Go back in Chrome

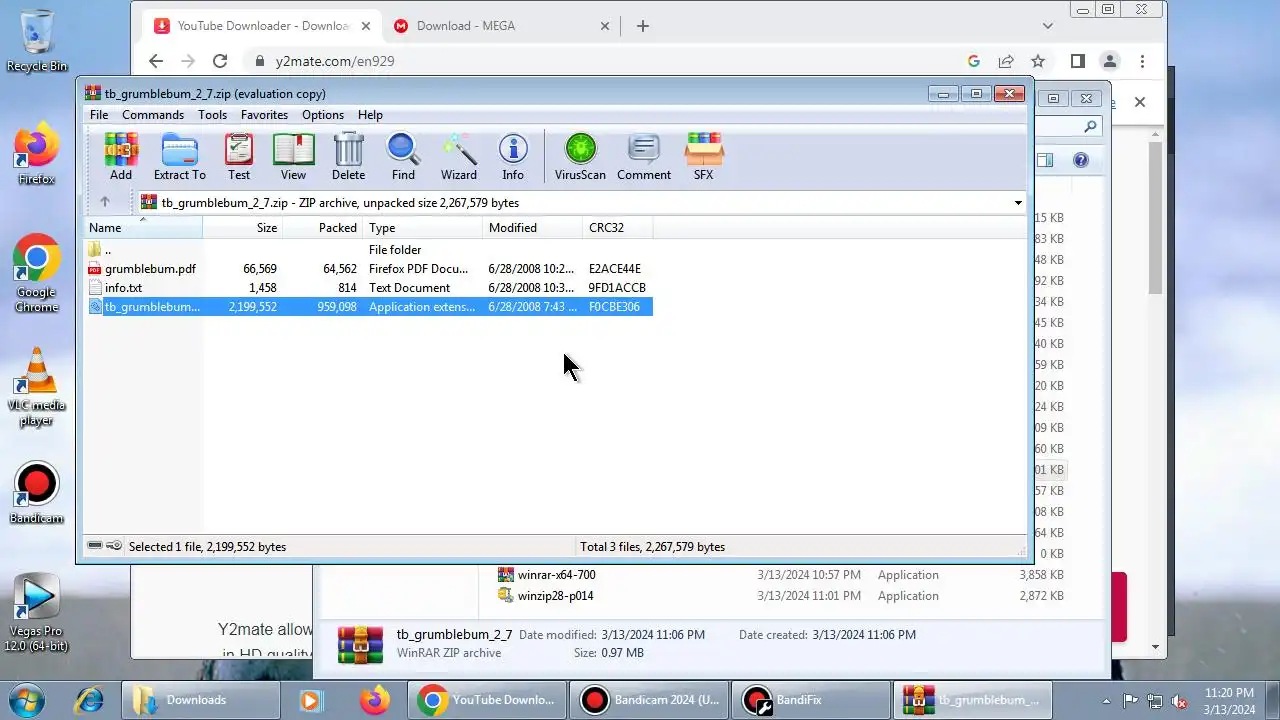(x=156, y=61)
